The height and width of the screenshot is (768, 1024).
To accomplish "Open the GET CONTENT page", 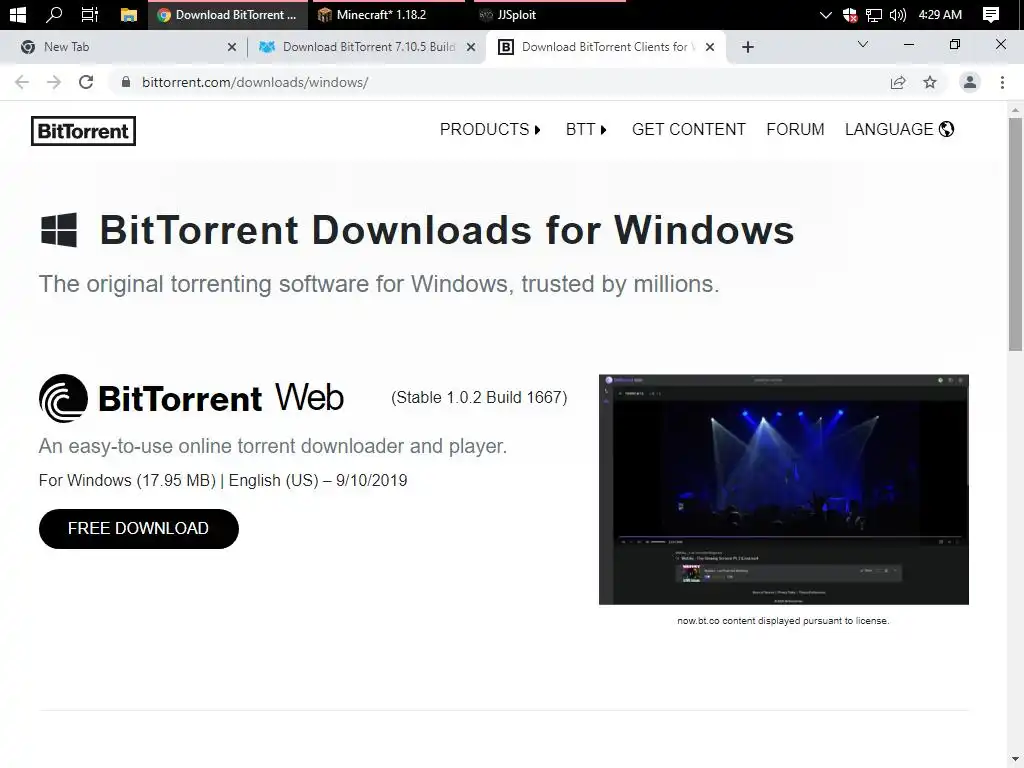I will coord(688,129).
